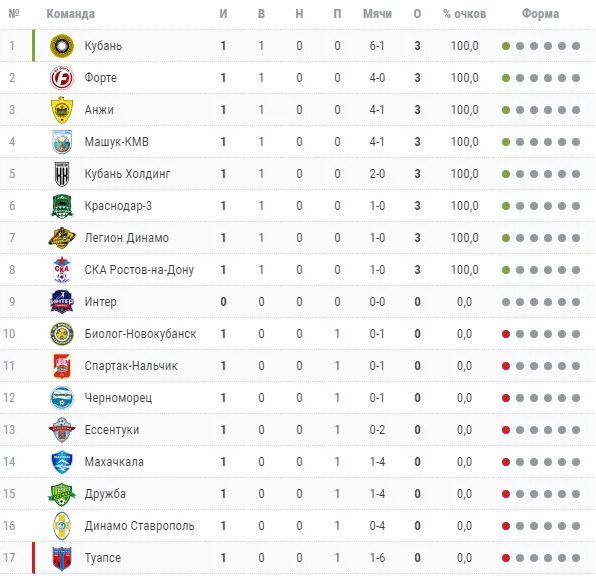
Task: Select the Анжи yellow crest icon
Action: pyautogui.click(x=62, y=110)
